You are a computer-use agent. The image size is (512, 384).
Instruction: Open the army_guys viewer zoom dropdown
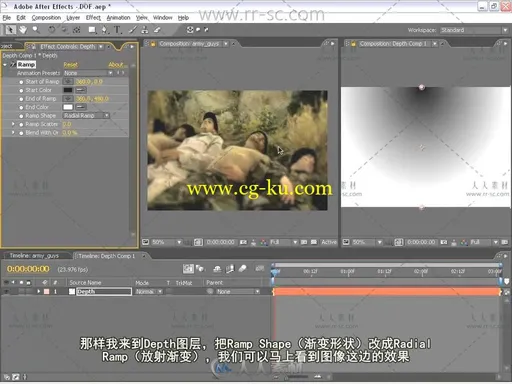point(166,242)
